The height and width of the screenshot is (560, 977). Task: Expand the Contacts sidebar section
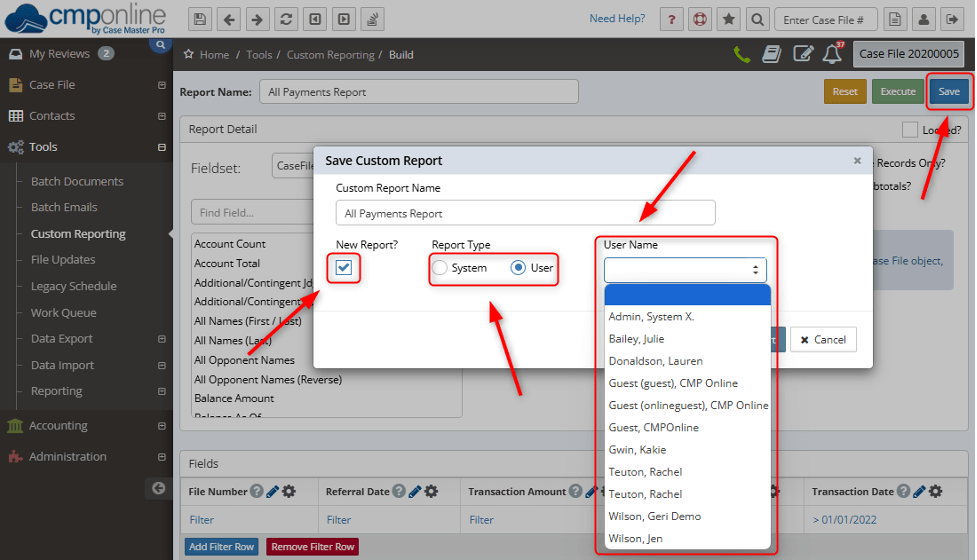(161, 116)
